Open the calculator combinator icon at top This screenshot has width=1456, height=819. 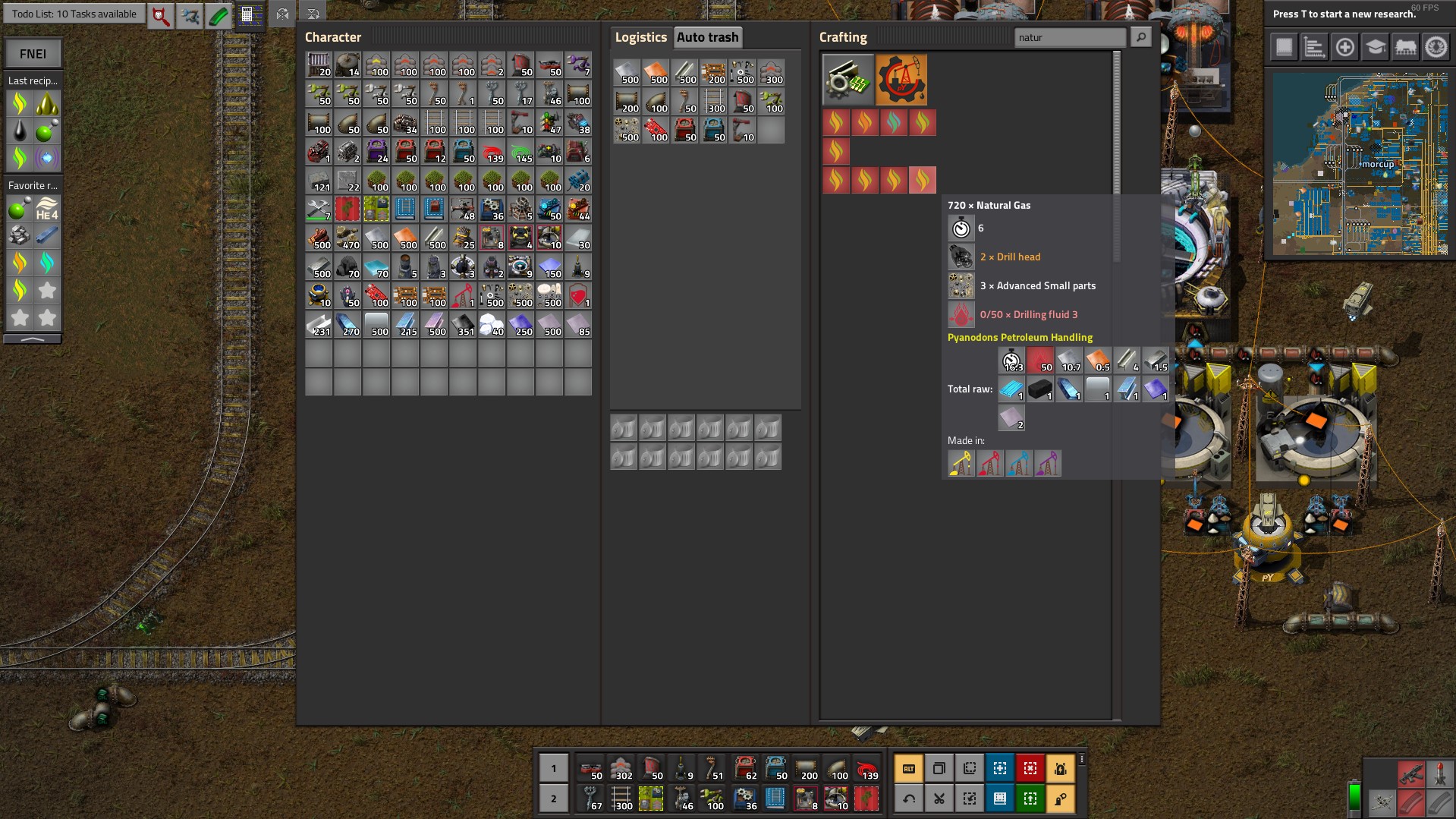click(x=247, y=15)
